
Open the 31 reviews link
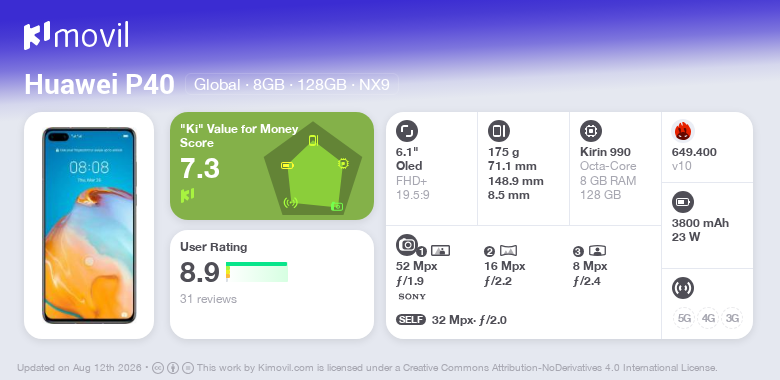tap(208, 299)
